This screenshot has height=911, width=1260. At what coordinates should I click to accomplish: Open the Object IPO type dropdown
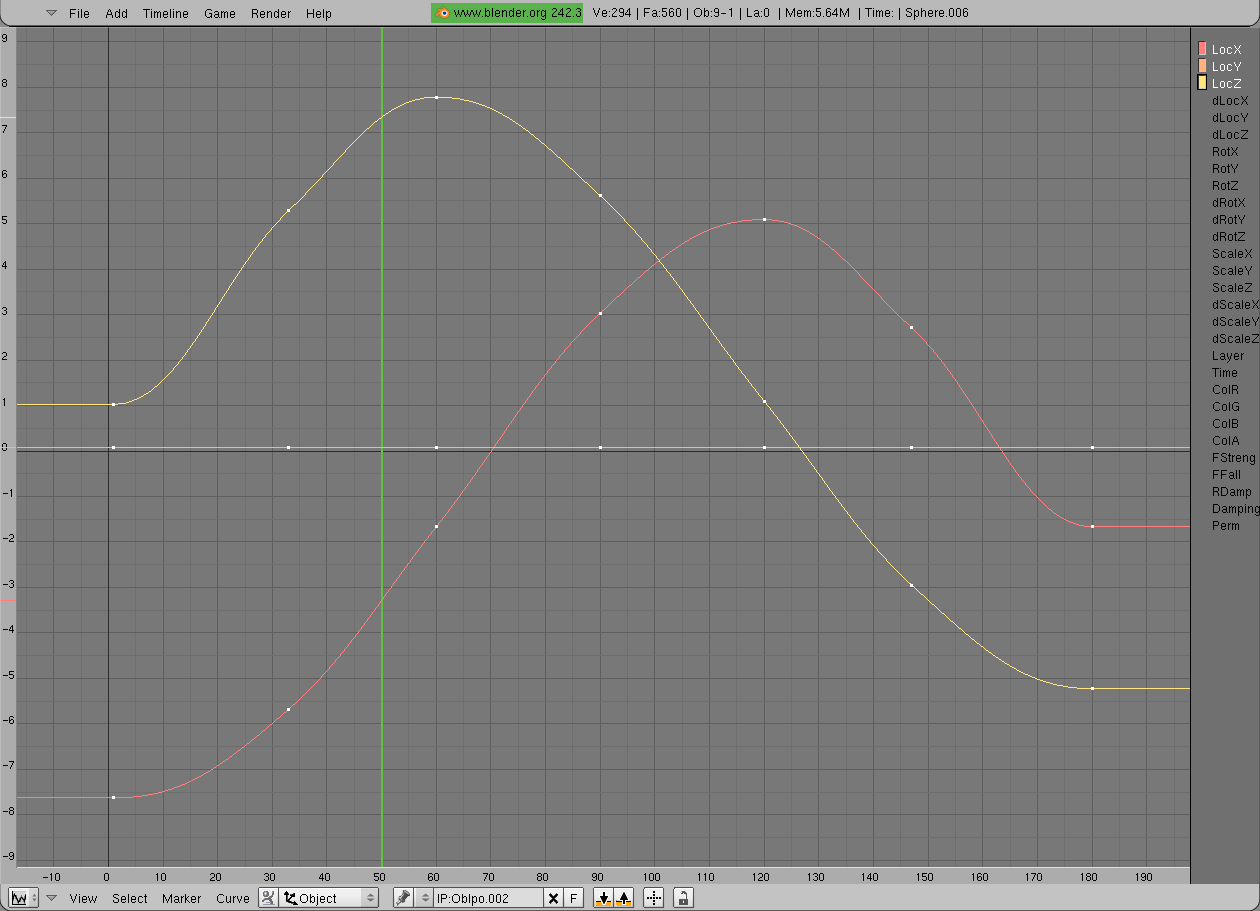[329, 898]
